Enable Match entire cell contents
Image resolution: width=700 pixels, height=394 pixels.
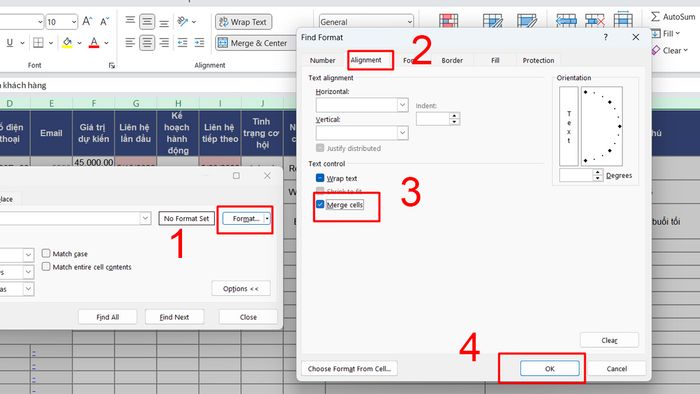(x=46, y=267)
